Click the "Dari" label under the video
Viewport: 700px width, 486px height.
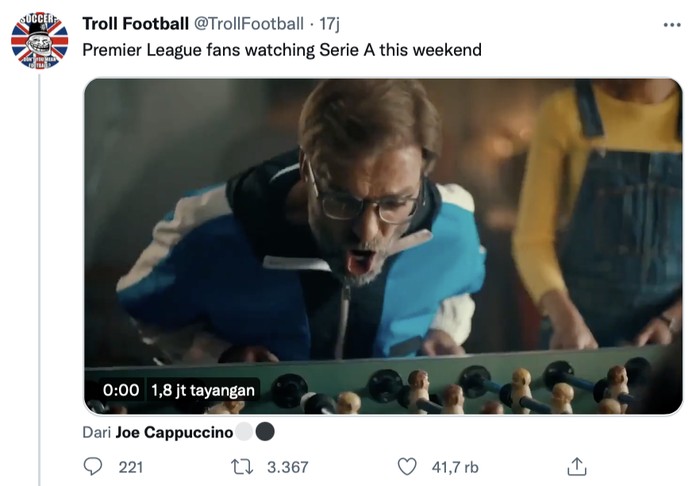tap(97, 433)
